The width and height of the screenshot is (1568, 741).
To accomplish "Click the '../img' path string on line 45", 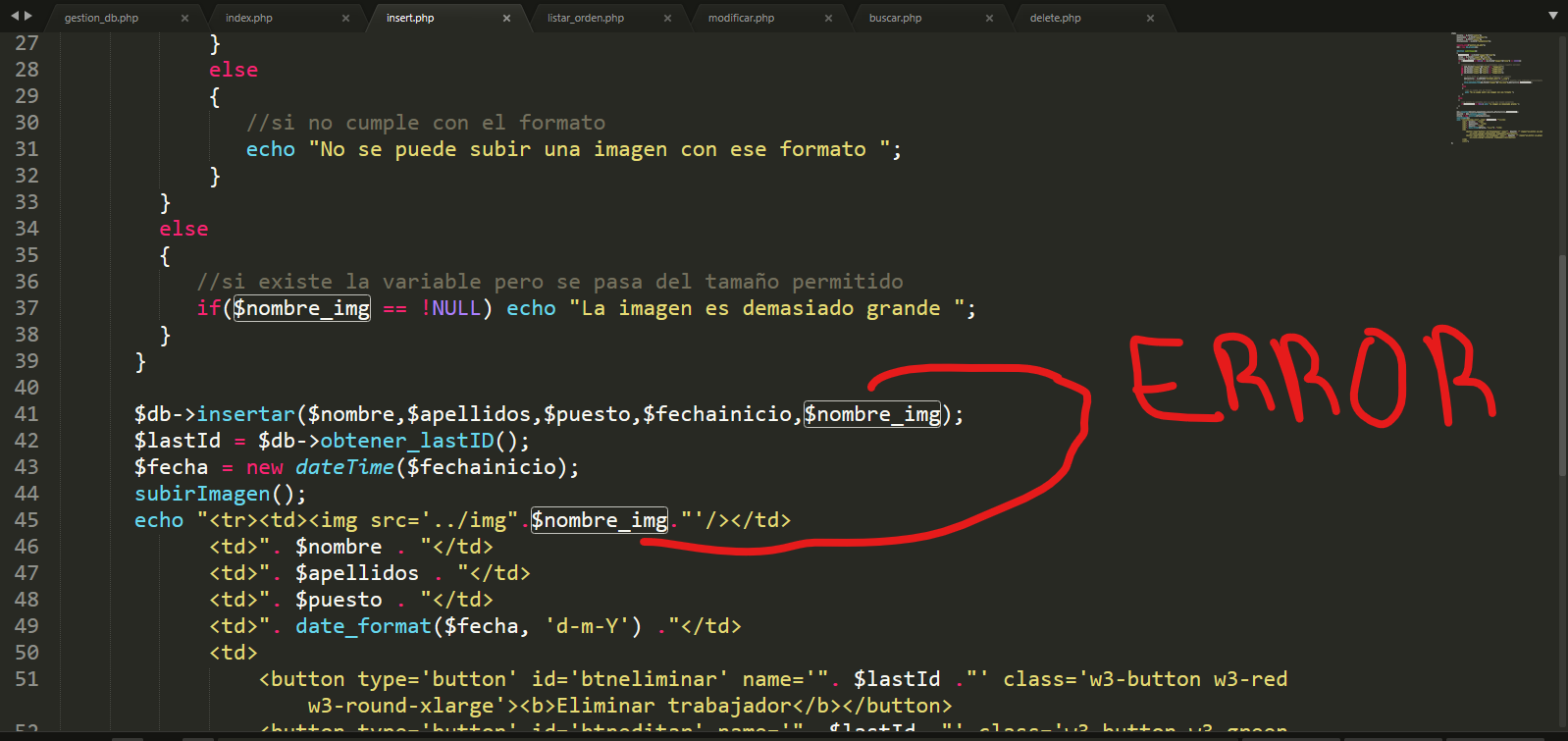I will (469, 520).
